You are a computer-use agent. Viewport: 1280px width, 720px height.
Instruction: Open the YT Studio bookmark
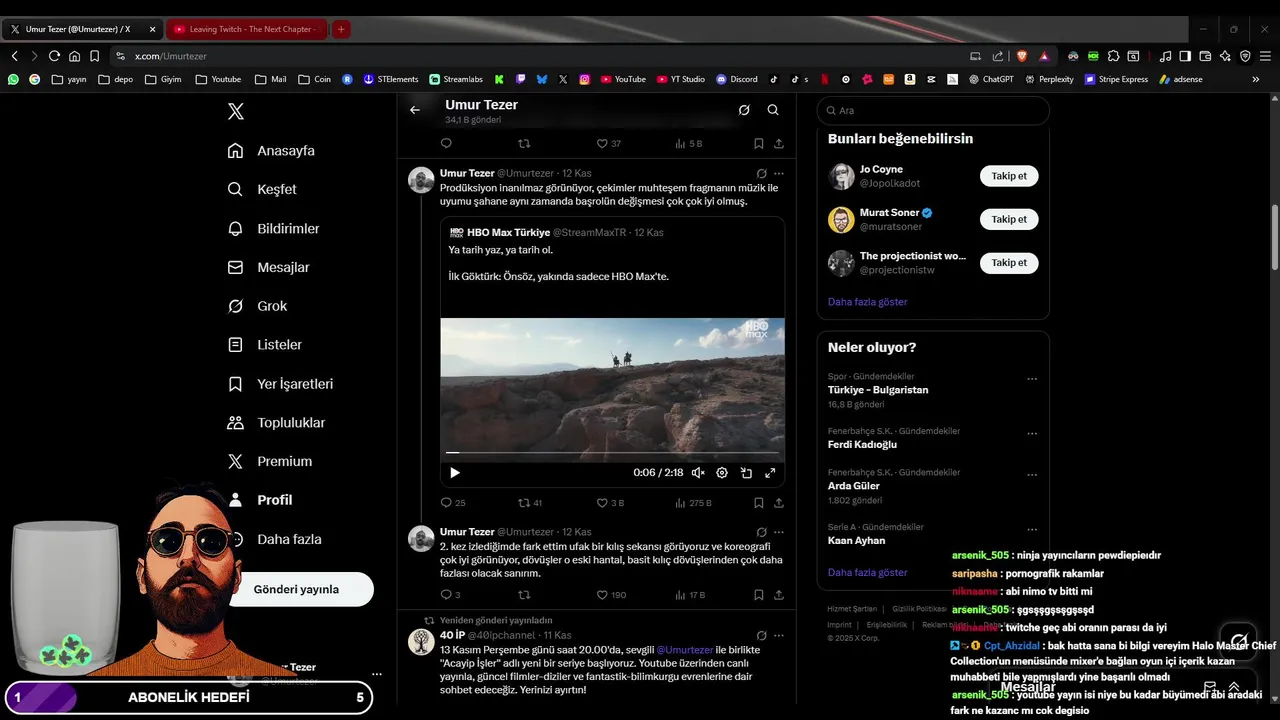coord(681,79)
